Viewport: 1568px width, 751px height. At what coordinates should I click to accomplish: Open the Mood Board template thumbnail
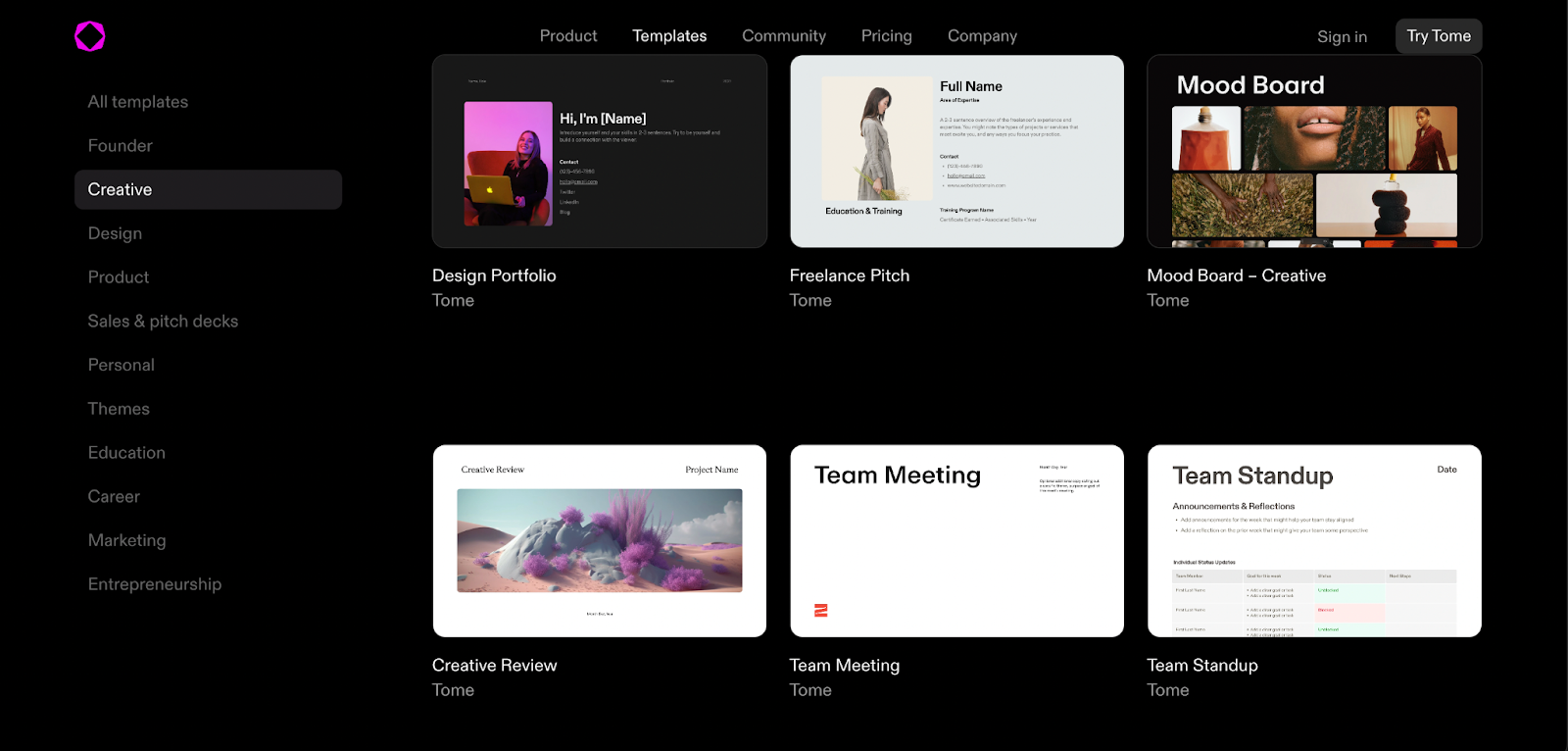[x=1314, y=151]
